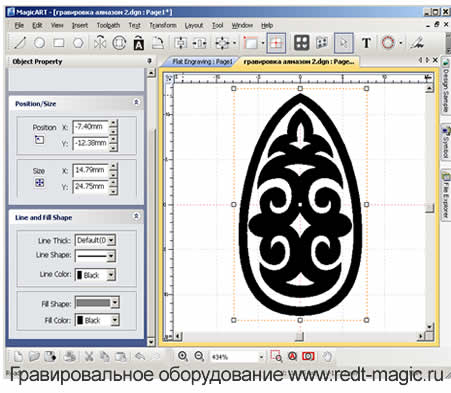Switch to the Flat Engraving : Page1 tab
This screenshot has height=393, width=451.
(202, 62)
